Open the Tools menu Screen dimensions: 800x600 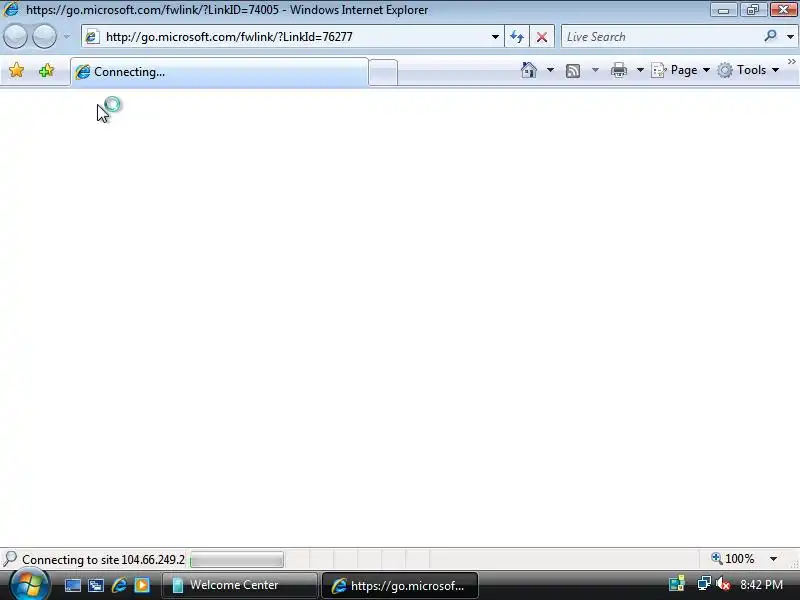click(x=748, y=70)
